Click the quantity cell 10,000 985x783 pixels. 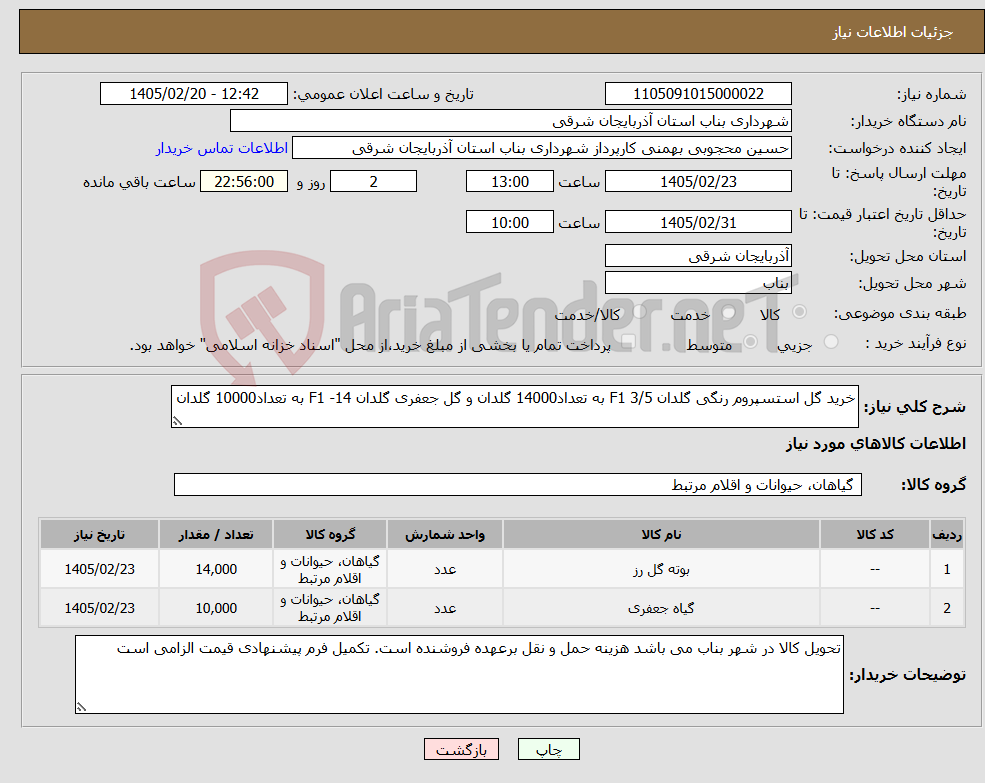215,608
